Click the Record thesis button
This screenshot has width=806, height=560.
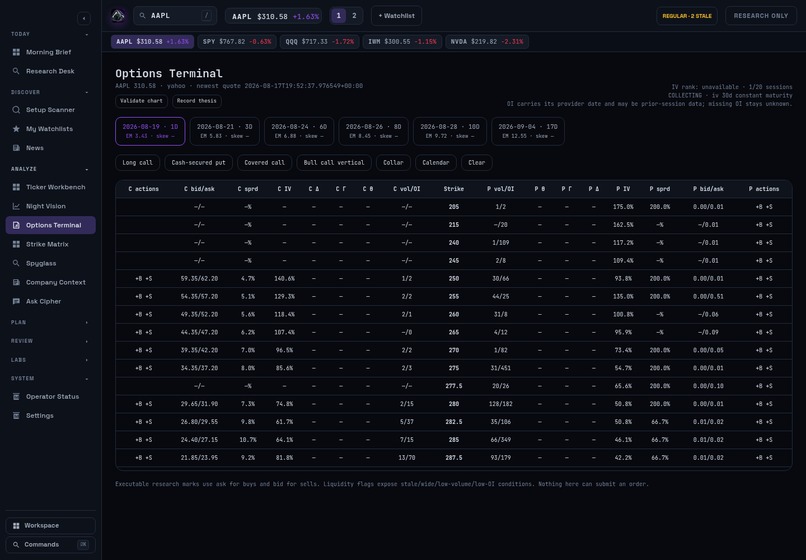point(197,101)
